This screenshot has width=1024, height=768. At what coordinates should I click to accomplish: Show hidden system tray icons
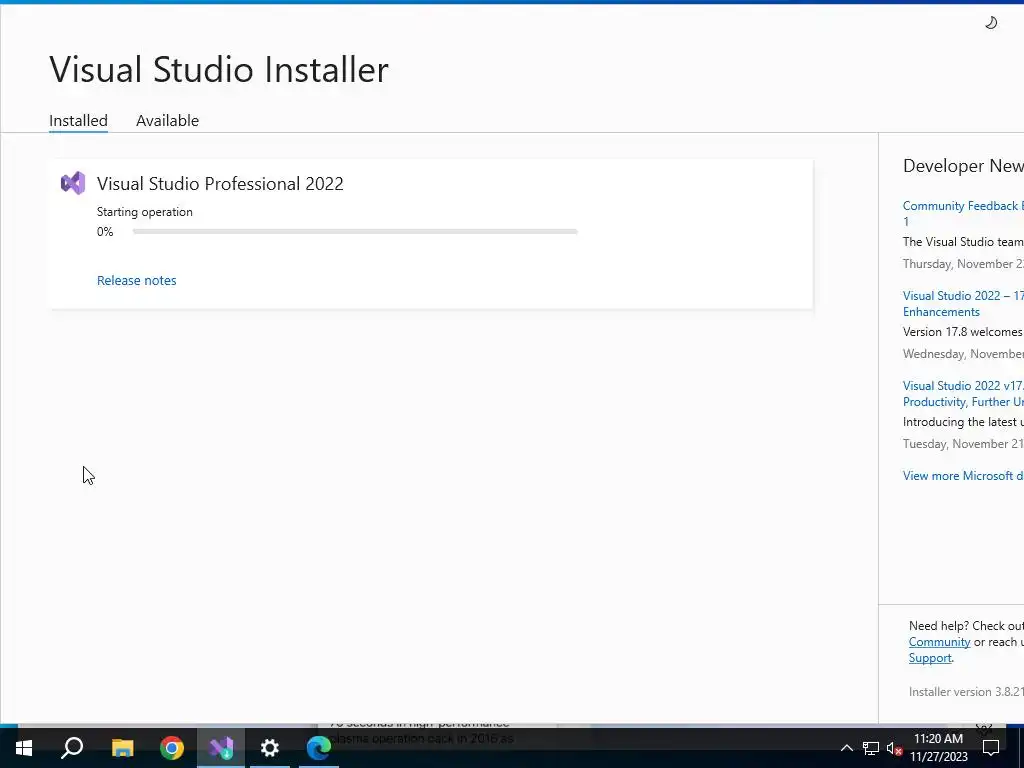click(x=846, y=748)
